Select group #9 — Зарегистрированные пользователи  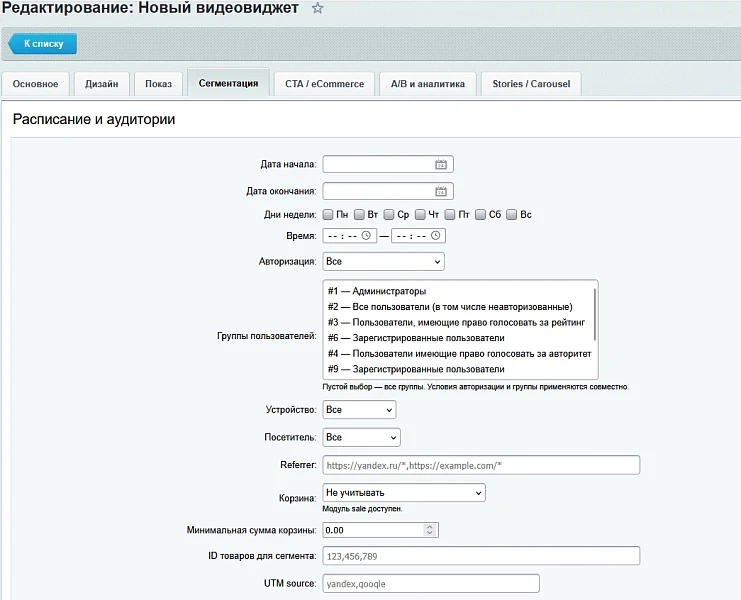click(458, 369)
